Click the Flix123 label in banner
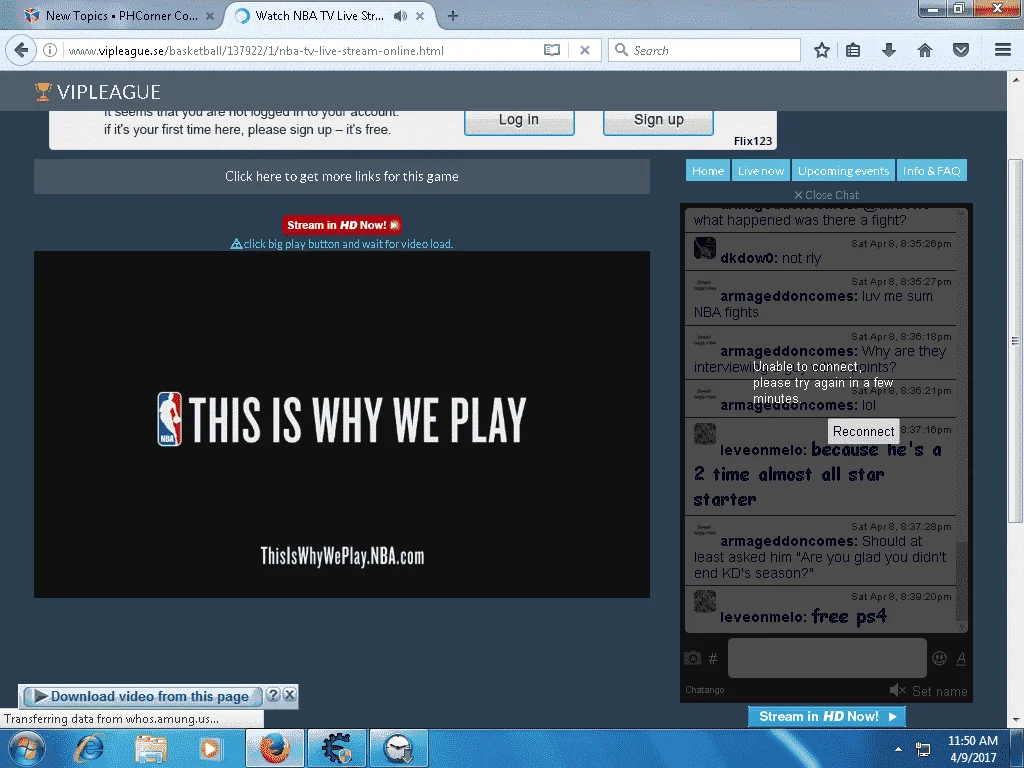 pos(752,140)
